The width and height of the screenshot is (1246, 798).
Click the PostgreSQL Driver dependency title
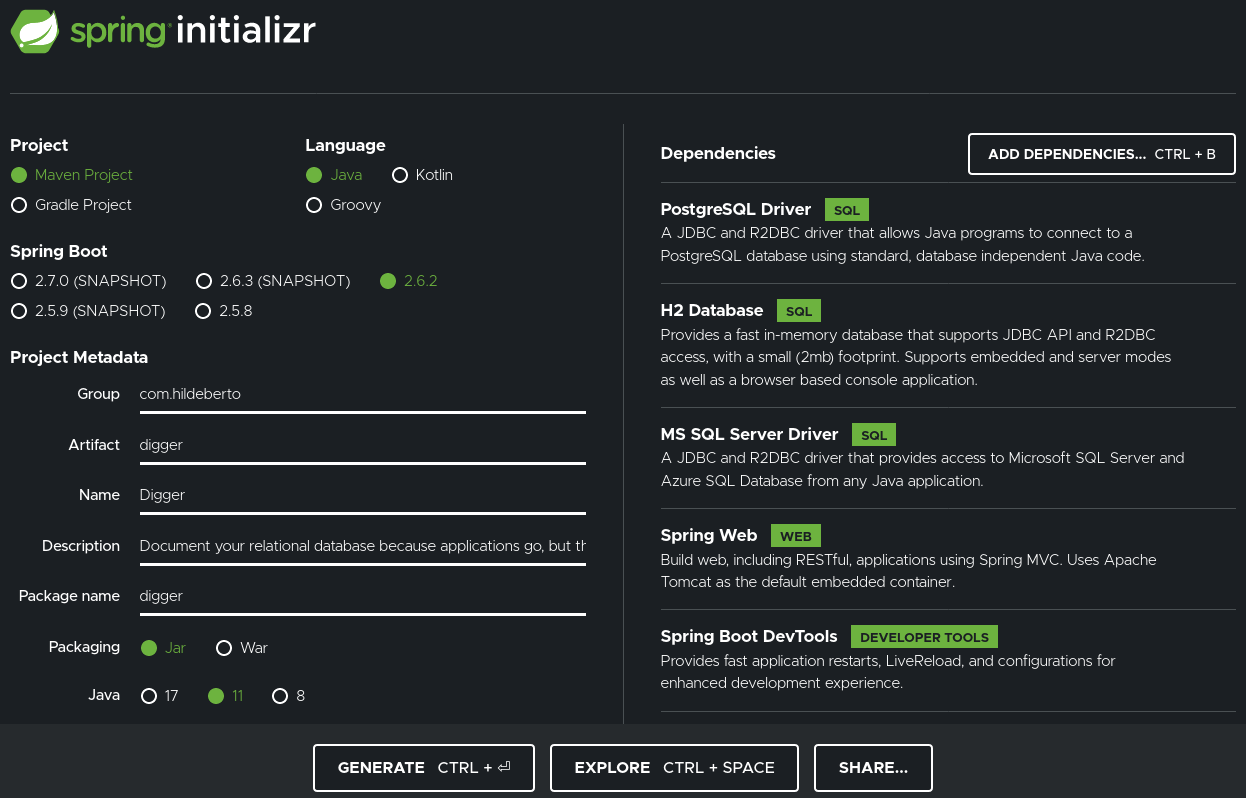tap(736, 210)
